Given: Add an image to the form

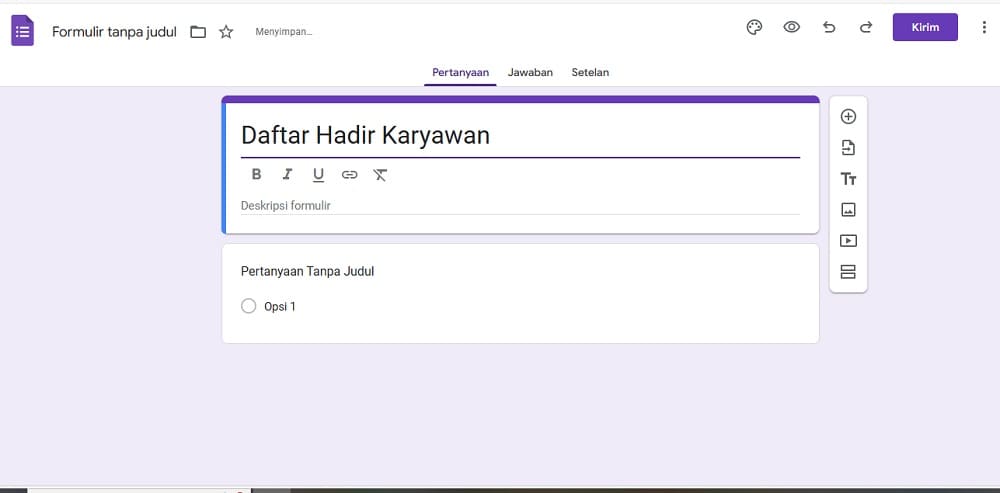Looking at the screenshot, I should click(848, 210).
